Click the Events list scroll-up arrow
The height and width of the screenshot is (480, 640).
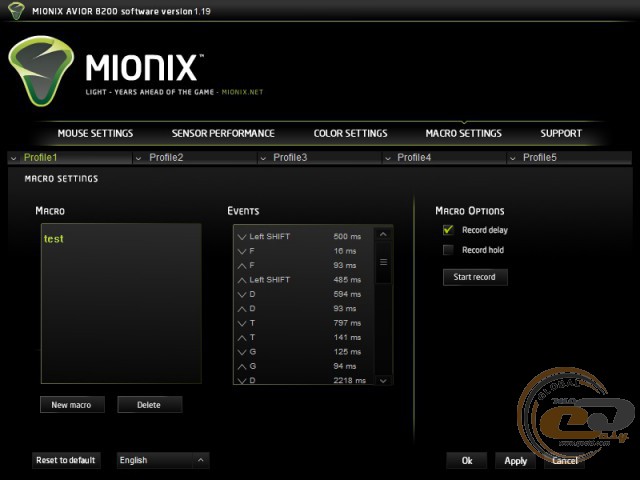click(383, 234)
